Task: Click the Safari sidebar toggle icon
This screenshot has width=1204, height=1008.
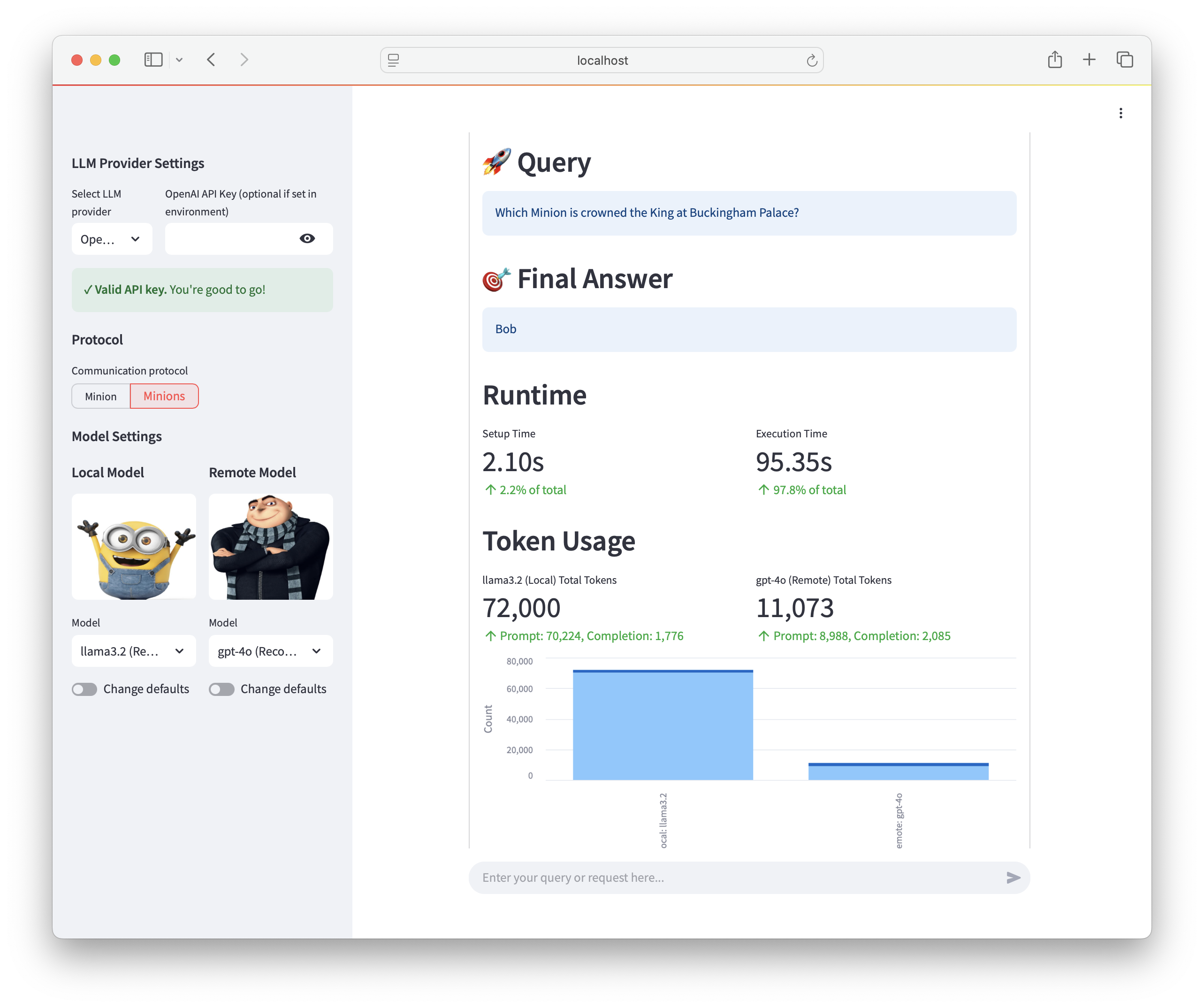Action: pos(153,60)
